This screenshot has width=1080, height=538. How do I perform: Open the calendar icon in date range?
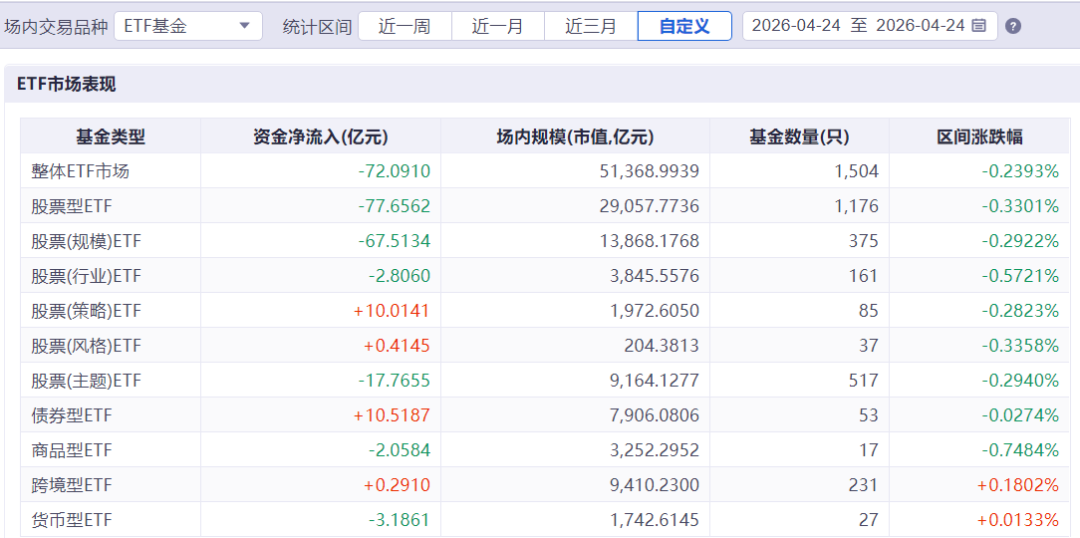[978, 26]
